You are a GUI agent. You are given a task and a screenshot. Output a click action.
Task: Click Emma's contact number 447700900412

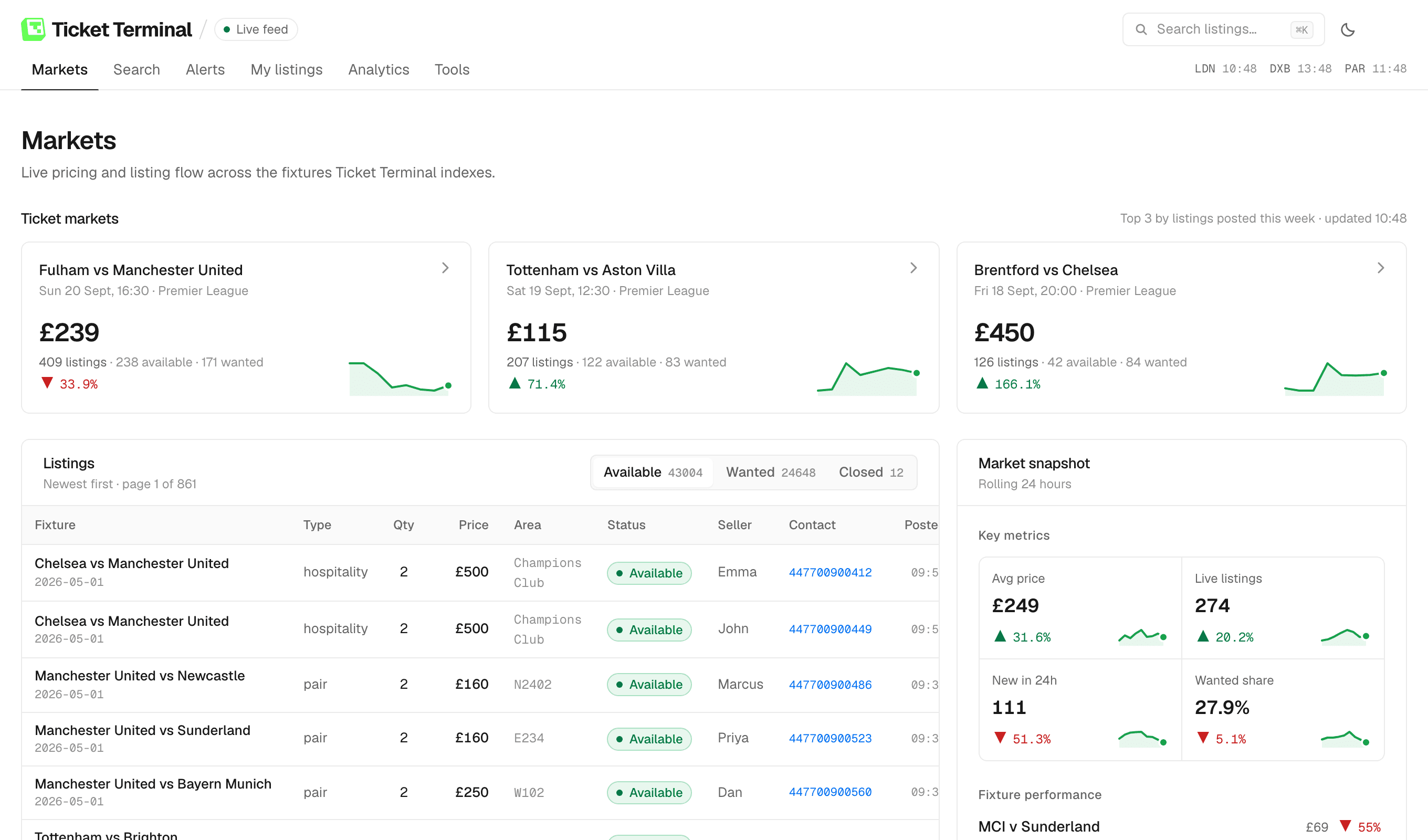click(x=830, y=572)
